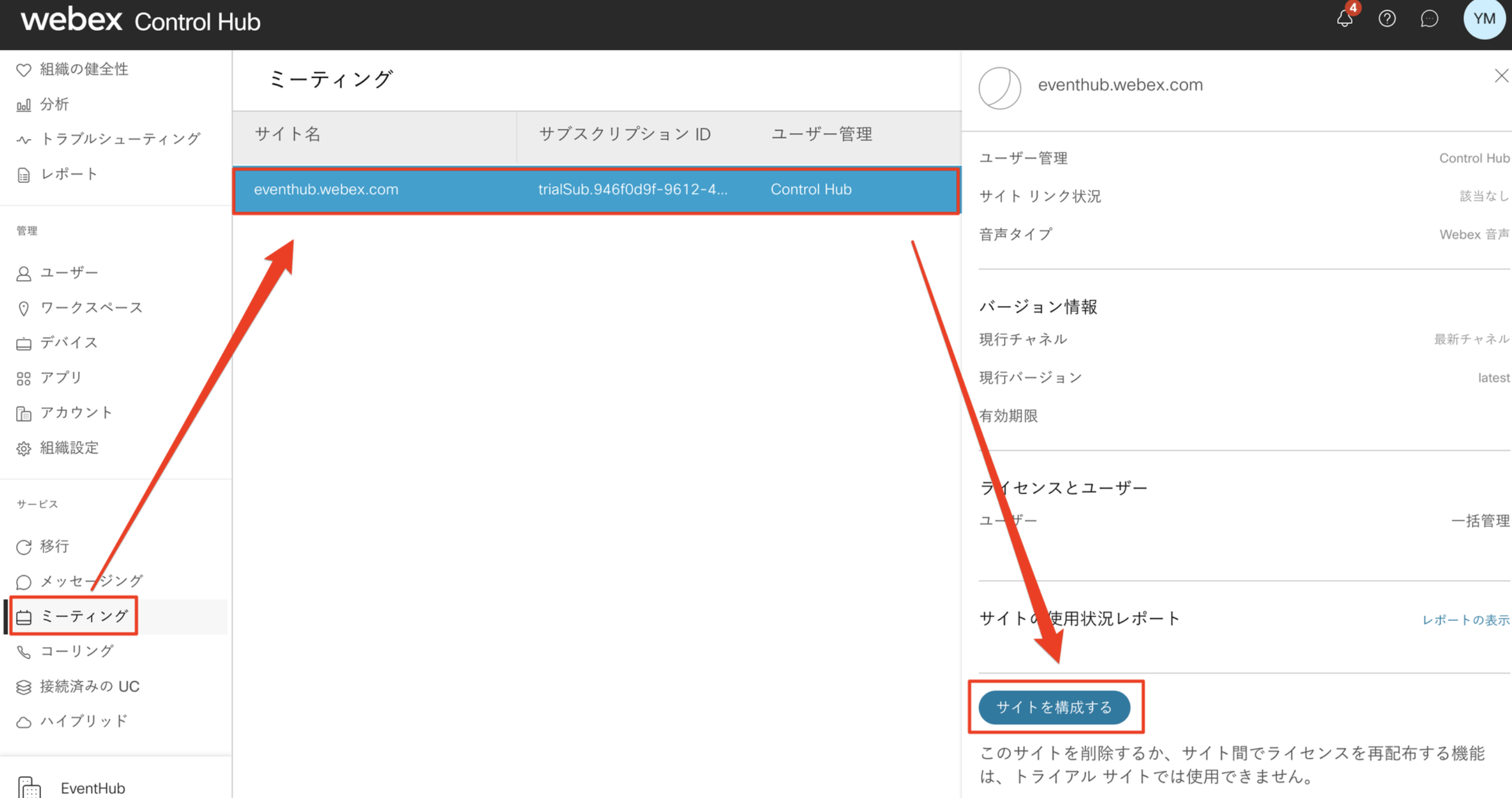Viewport: 1512px width, 798px height.
Task: Click the help question mark icon
Action: (1387, 19)
